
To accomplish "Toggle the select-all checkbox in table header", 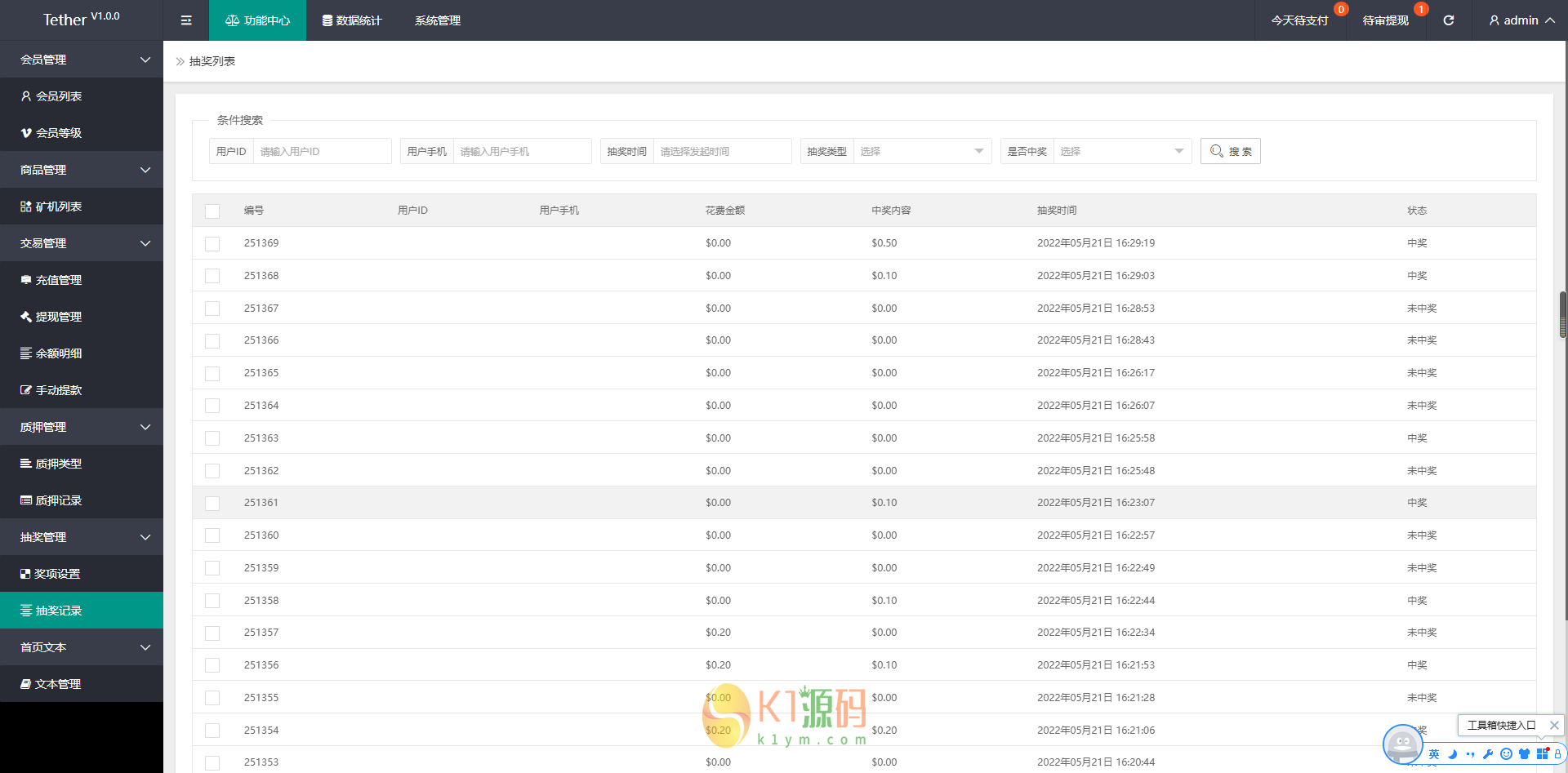I will coord(212,211).
